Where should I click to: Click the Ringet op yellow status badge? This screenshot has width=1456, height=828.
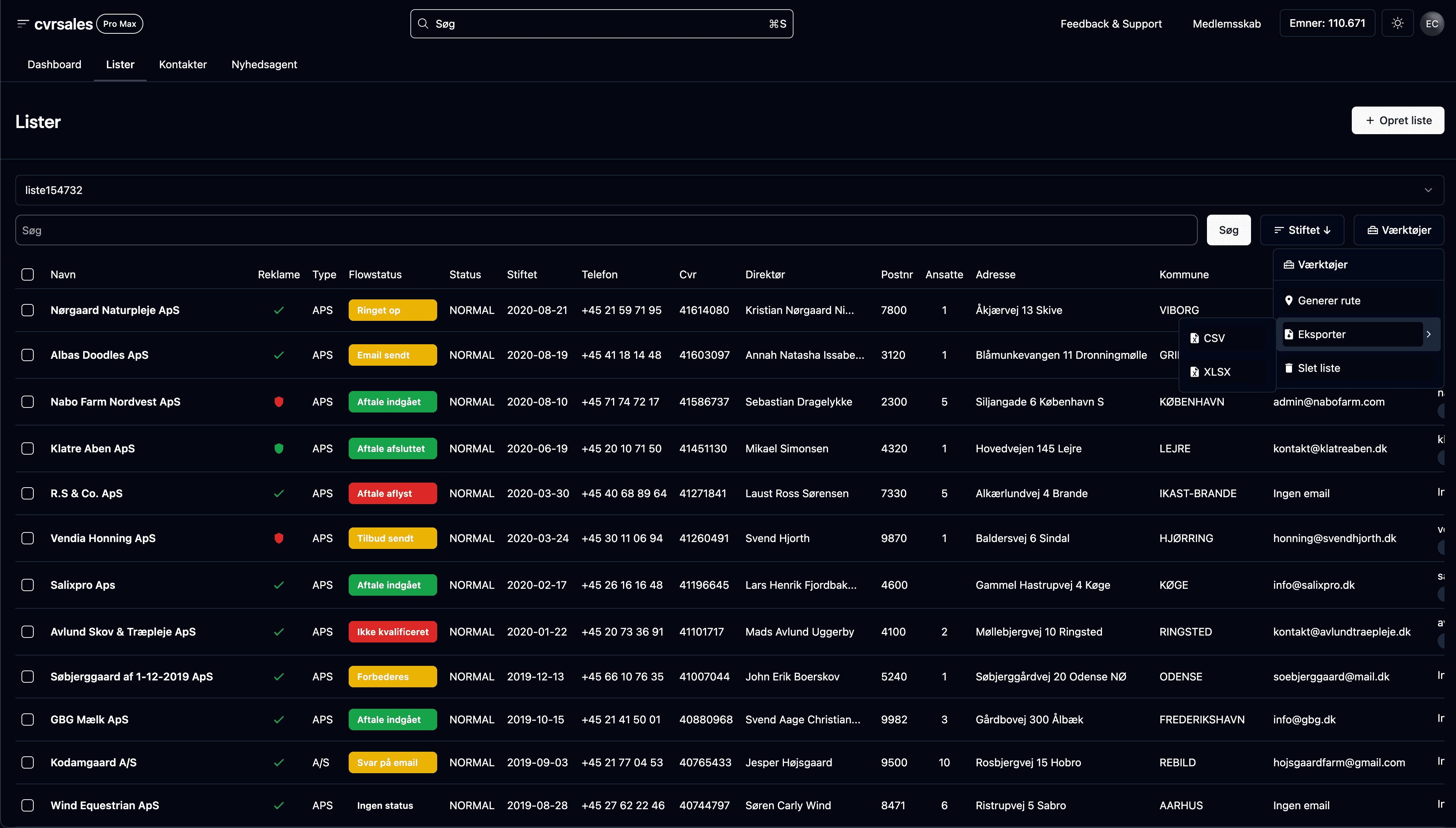coord(392,310)
